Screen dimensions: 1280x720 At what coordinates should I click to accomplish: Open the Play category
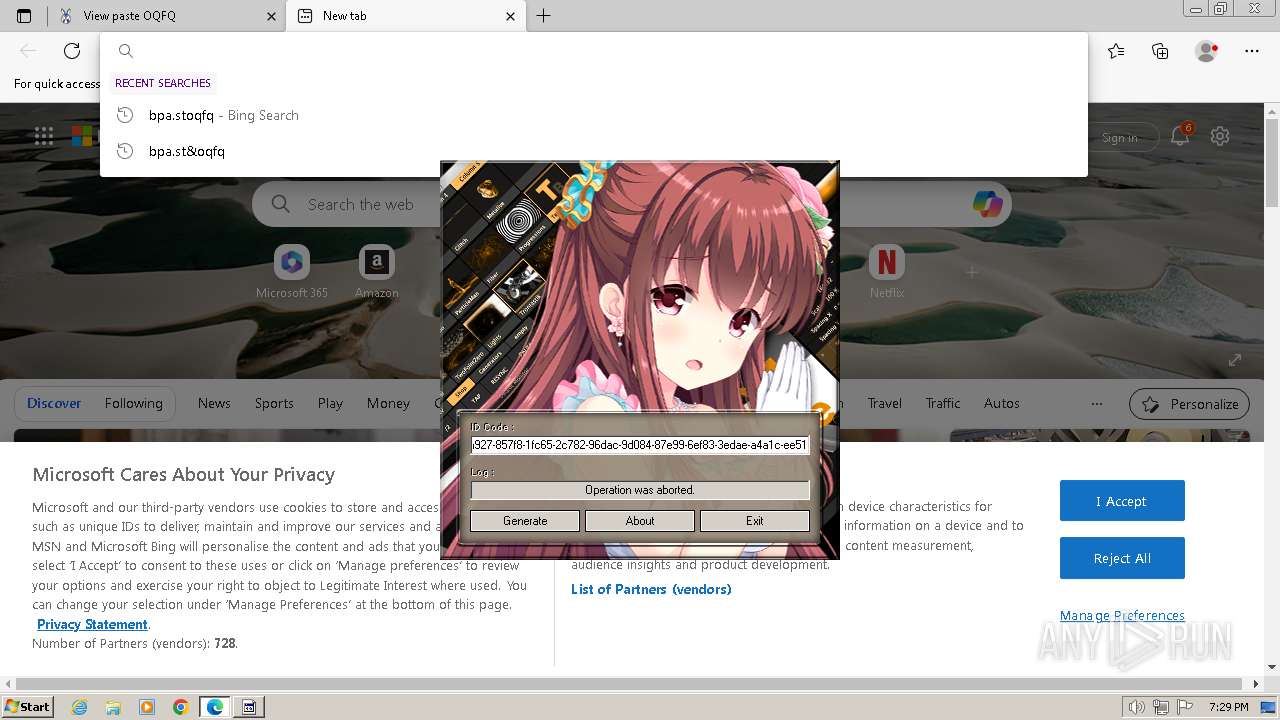(x=330, y=403)
